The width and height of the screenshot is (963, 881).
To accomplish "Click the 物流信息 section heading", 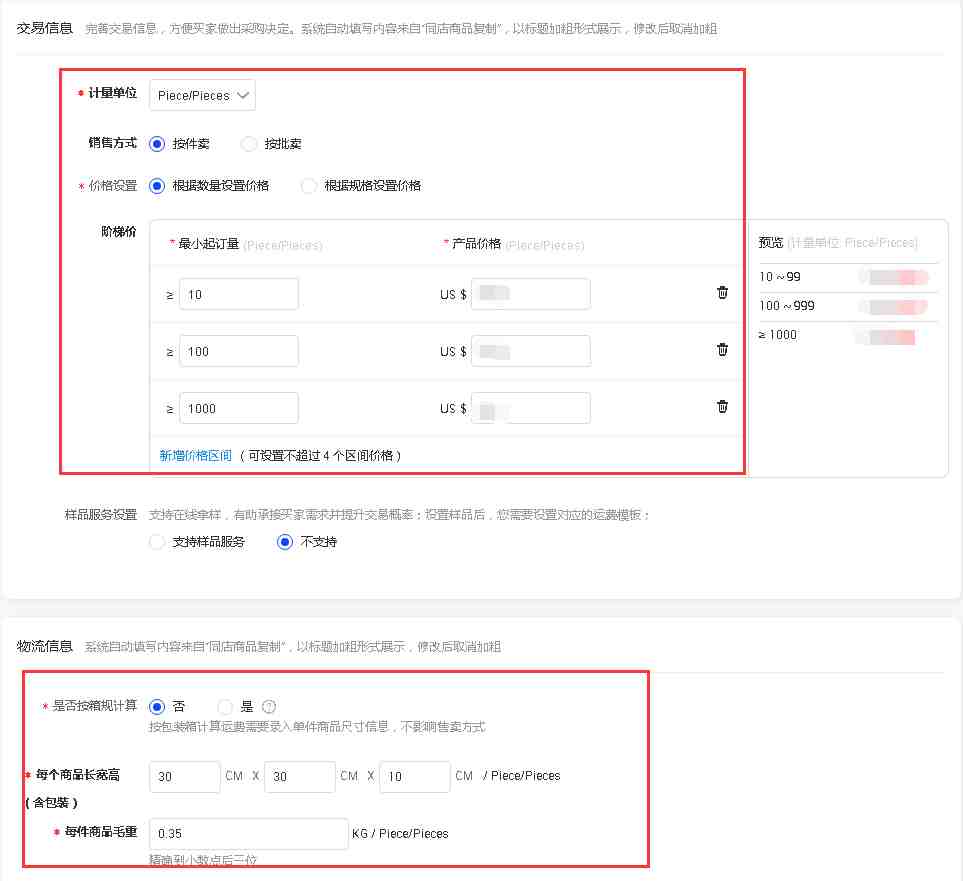I will coord(45,646).
